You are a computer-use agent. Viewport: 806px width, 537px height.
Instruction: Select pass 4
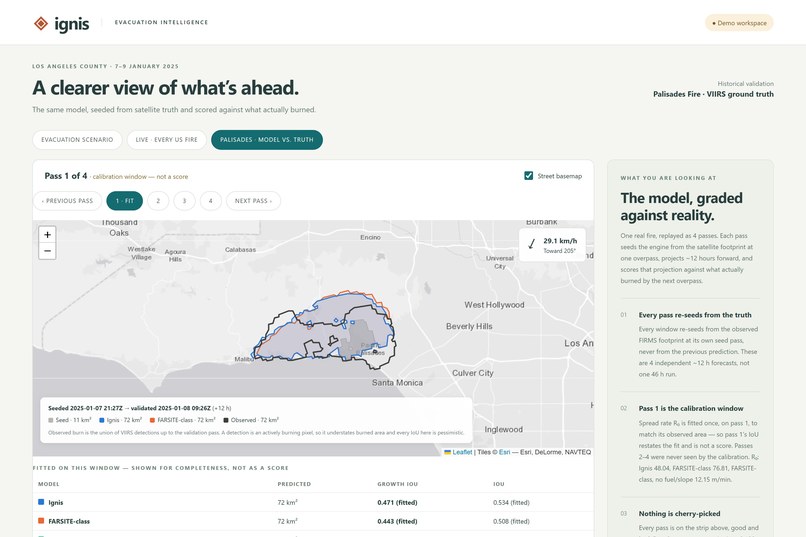coord(210,201)
